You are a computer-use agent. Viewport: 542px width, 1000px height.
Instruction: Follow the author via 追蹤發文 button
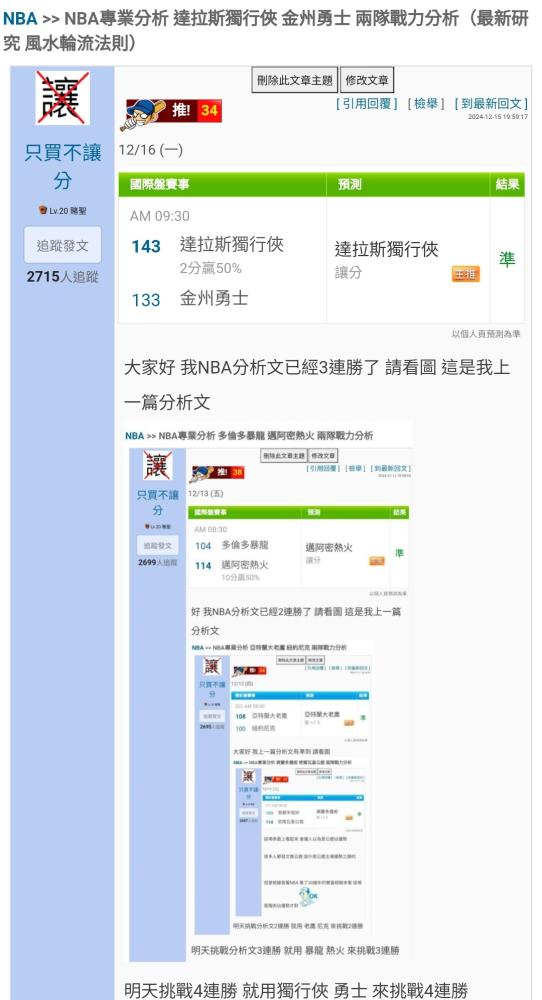click(x=62, y=245)
